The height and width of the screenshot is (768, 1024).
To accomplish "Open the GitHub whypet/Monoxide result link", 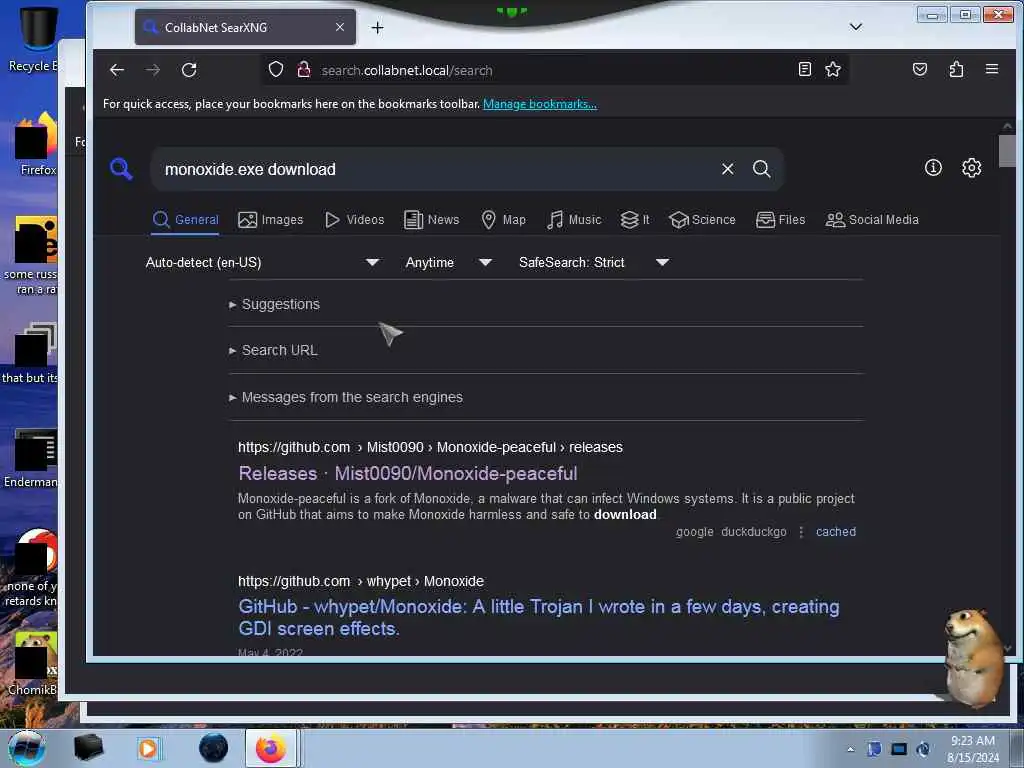I will click(x=539, y=618).
